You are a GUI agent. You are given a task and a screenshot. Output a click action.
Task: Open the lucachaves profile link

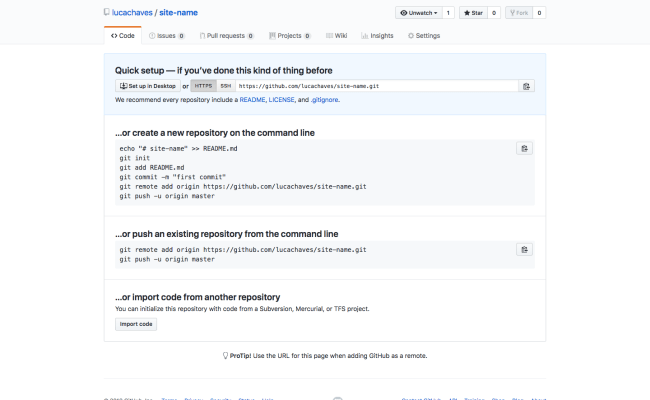pos(132,12)
